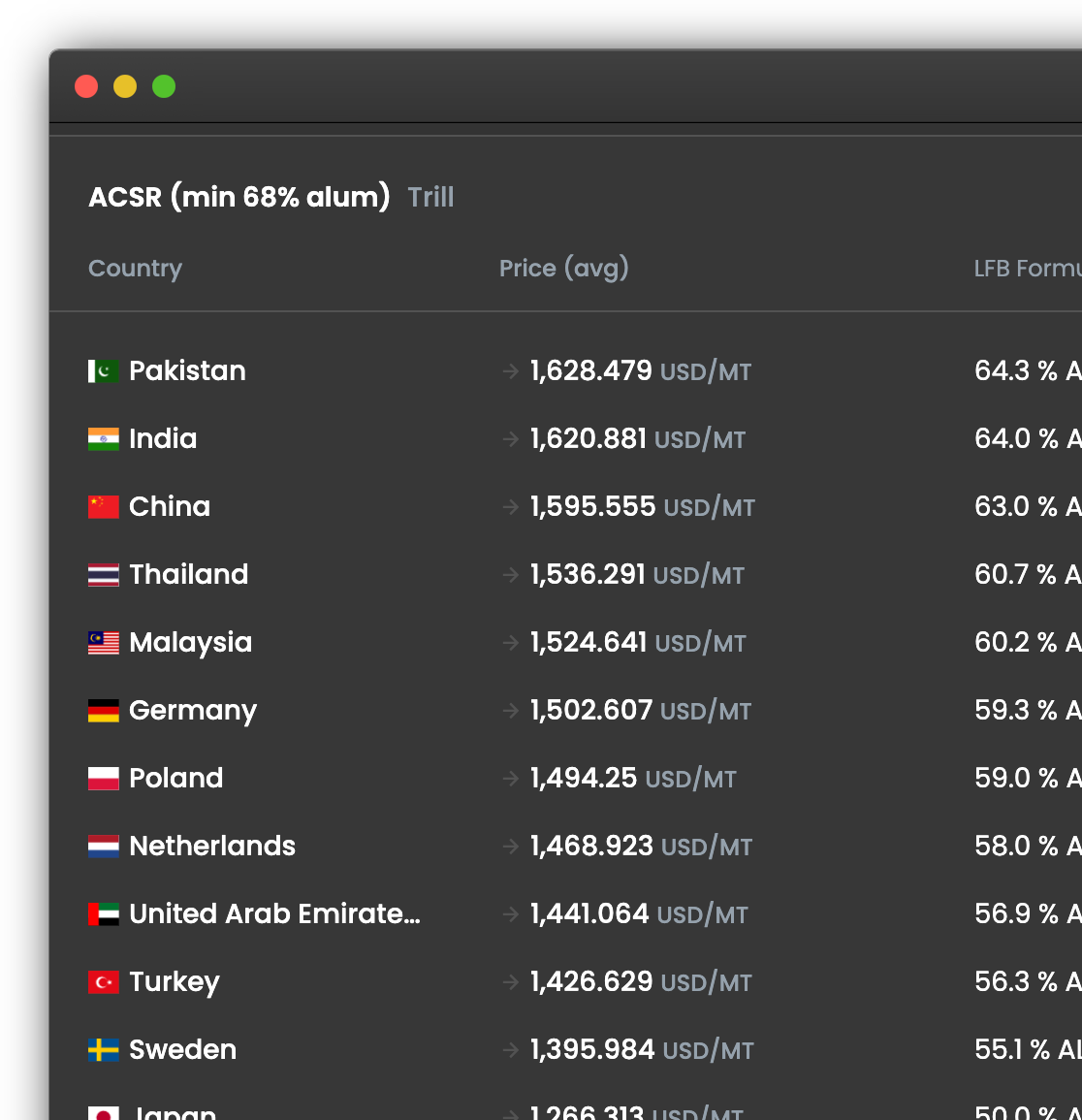Click the Pakistan flag icon

pyautogui.click(x=103, y=370)
